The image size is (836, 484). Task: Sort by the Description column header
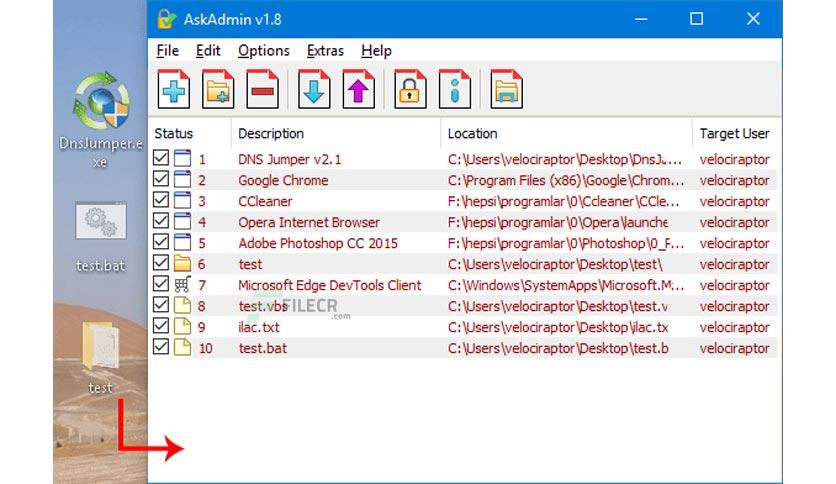tap(336, 133)
